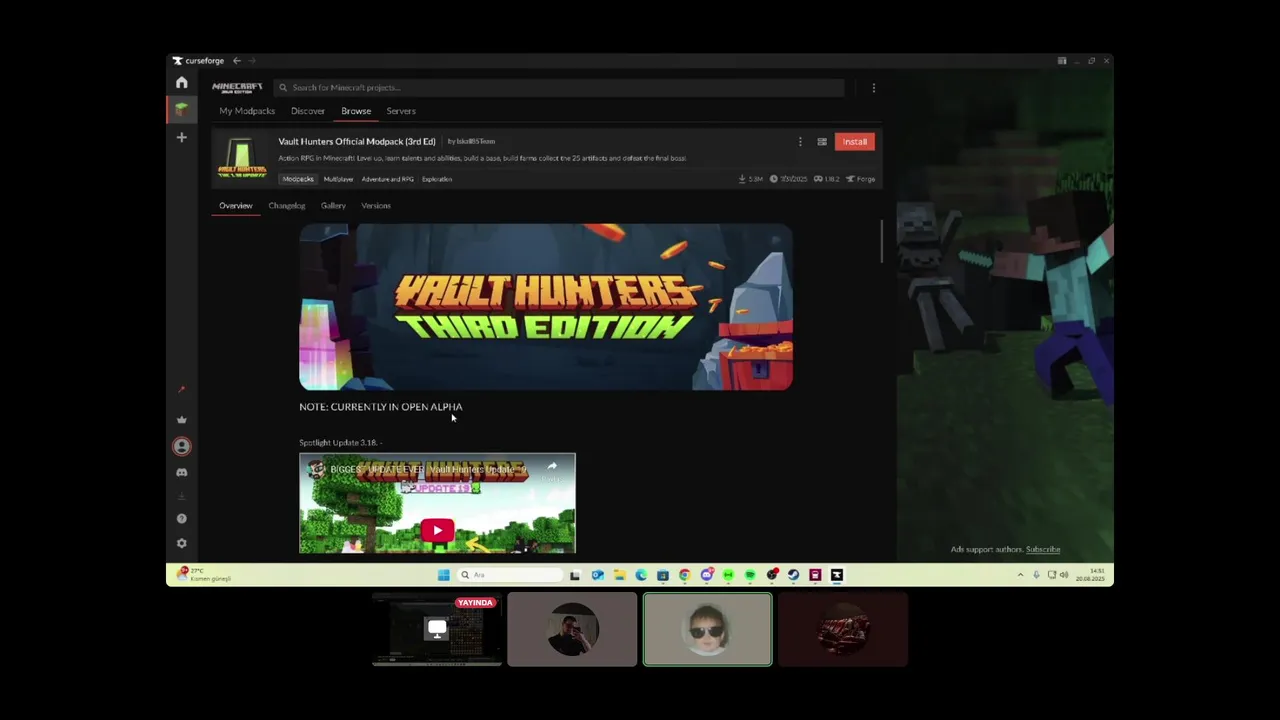Click the Exploration category tag

point(437,179)
